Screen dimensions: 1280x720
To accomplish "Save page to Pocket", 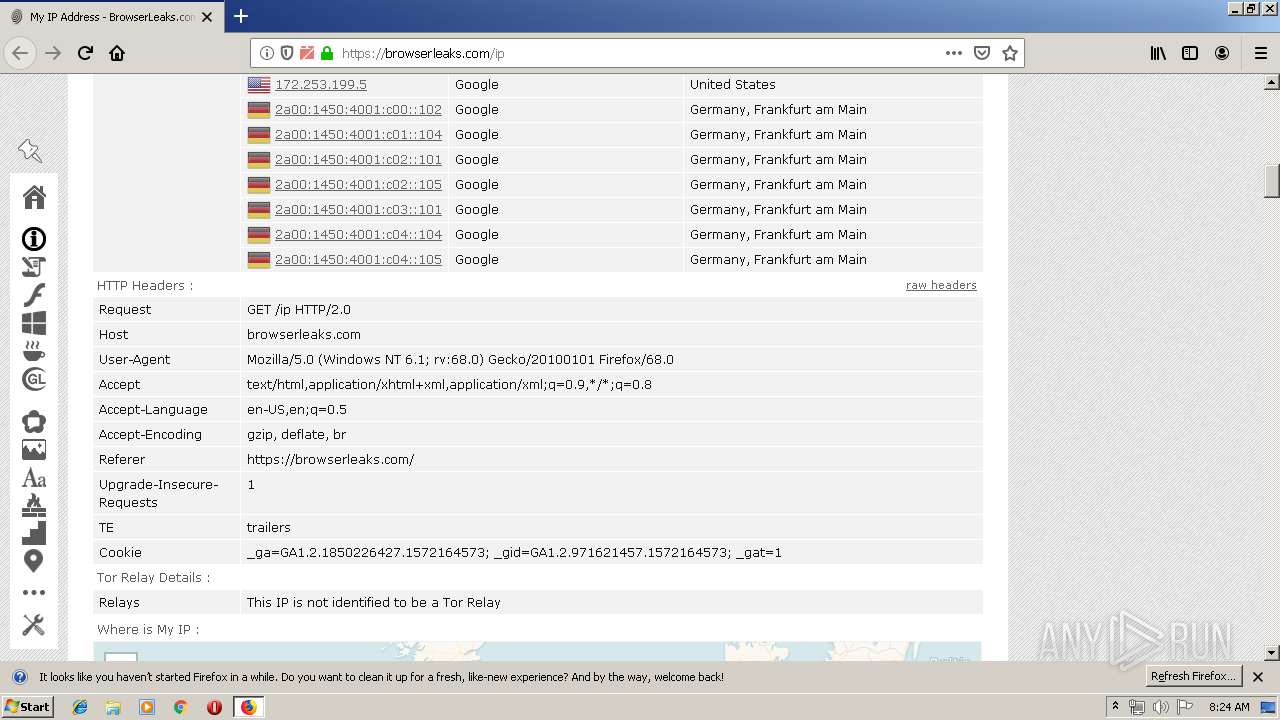I will click(x=982, y=53).
